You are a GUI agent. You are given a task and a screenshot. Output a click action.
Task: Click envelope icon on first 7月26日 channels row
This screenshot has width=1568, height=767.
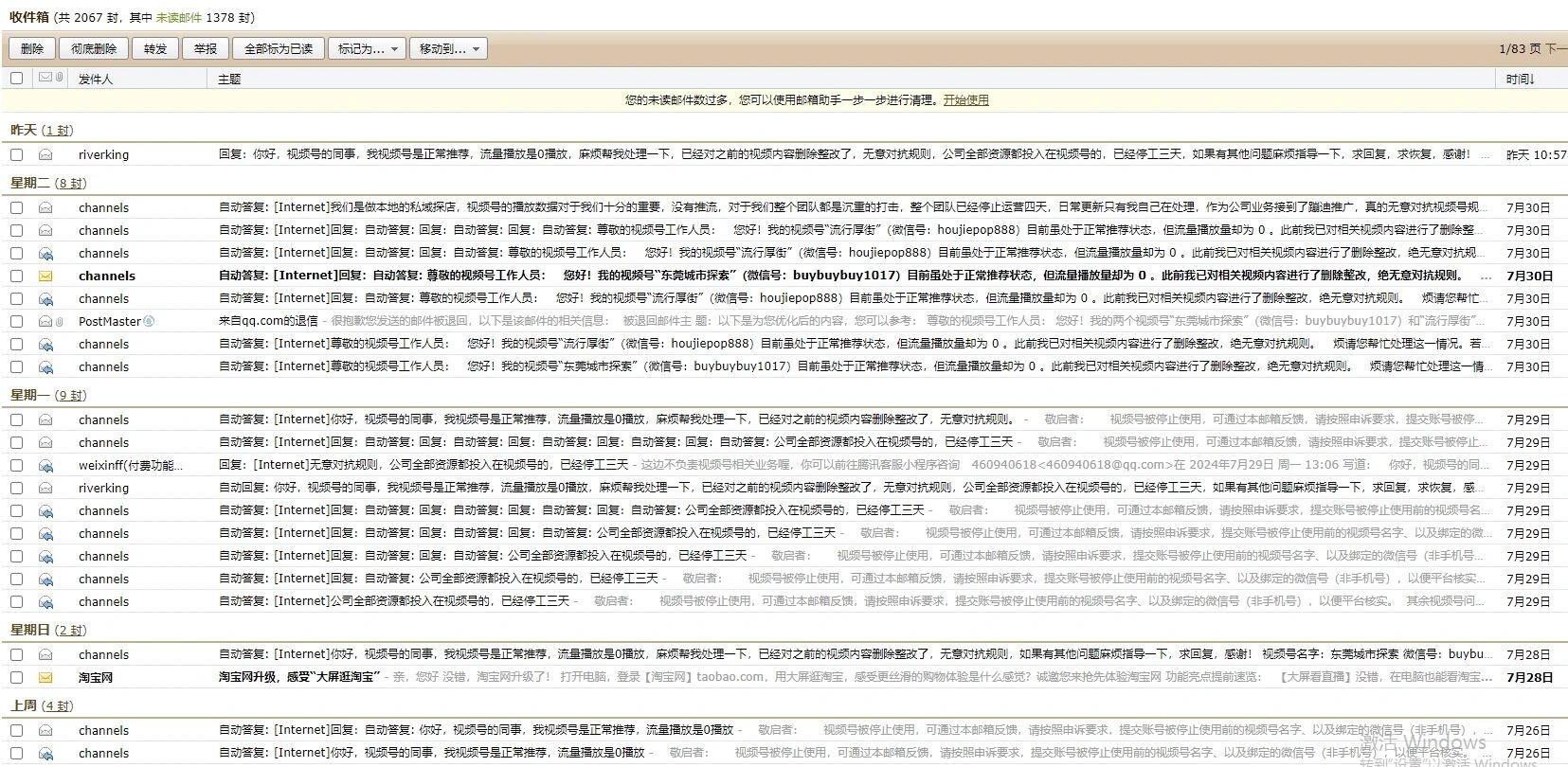tap(45, 730)
